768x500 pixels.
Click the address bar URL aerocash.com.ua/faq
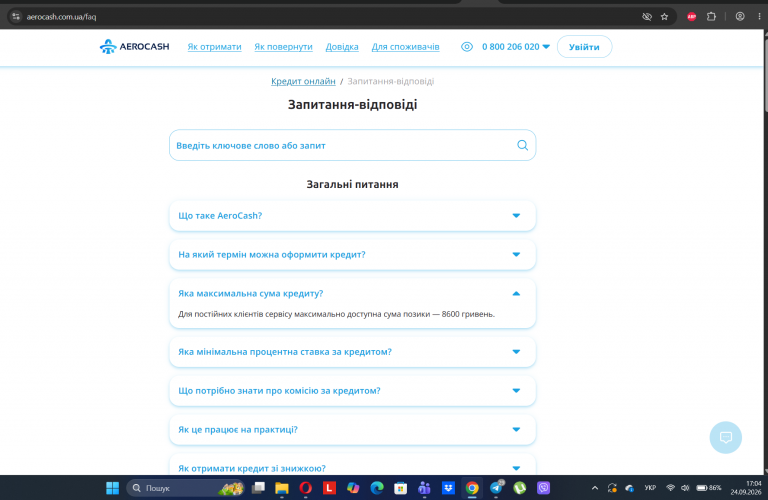pos(61,17)
